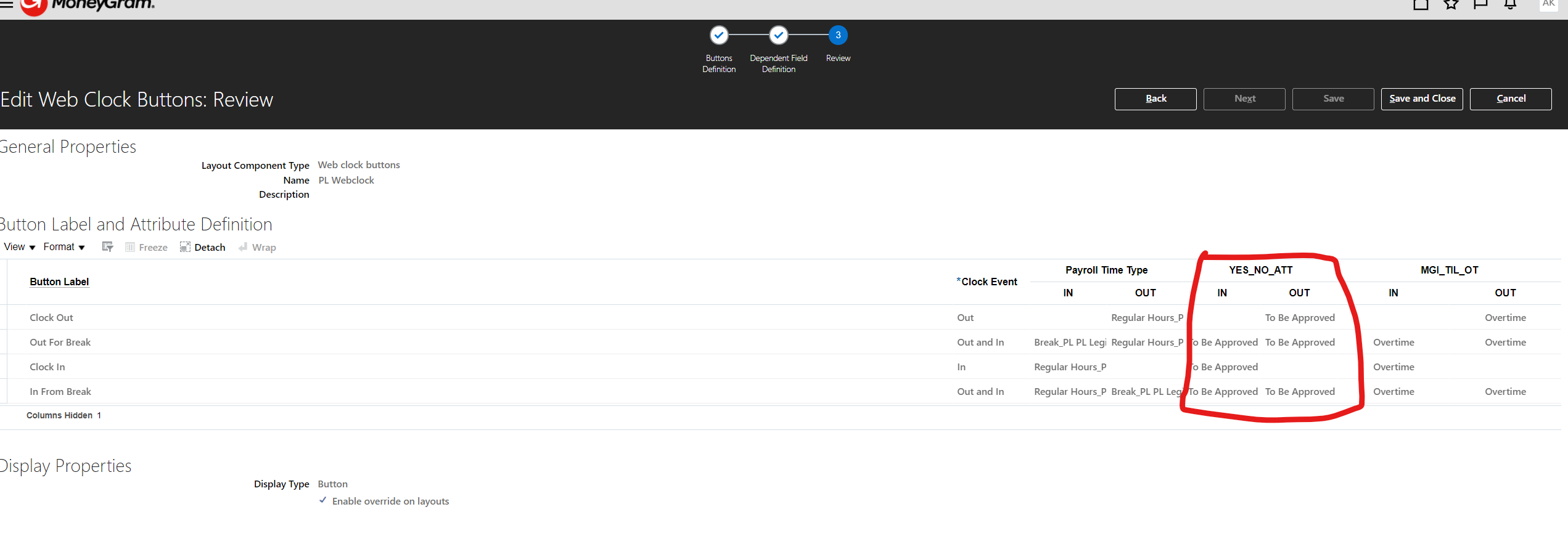
Task: Click the Wrap toolbar option
Action: [x=257, y=247]
